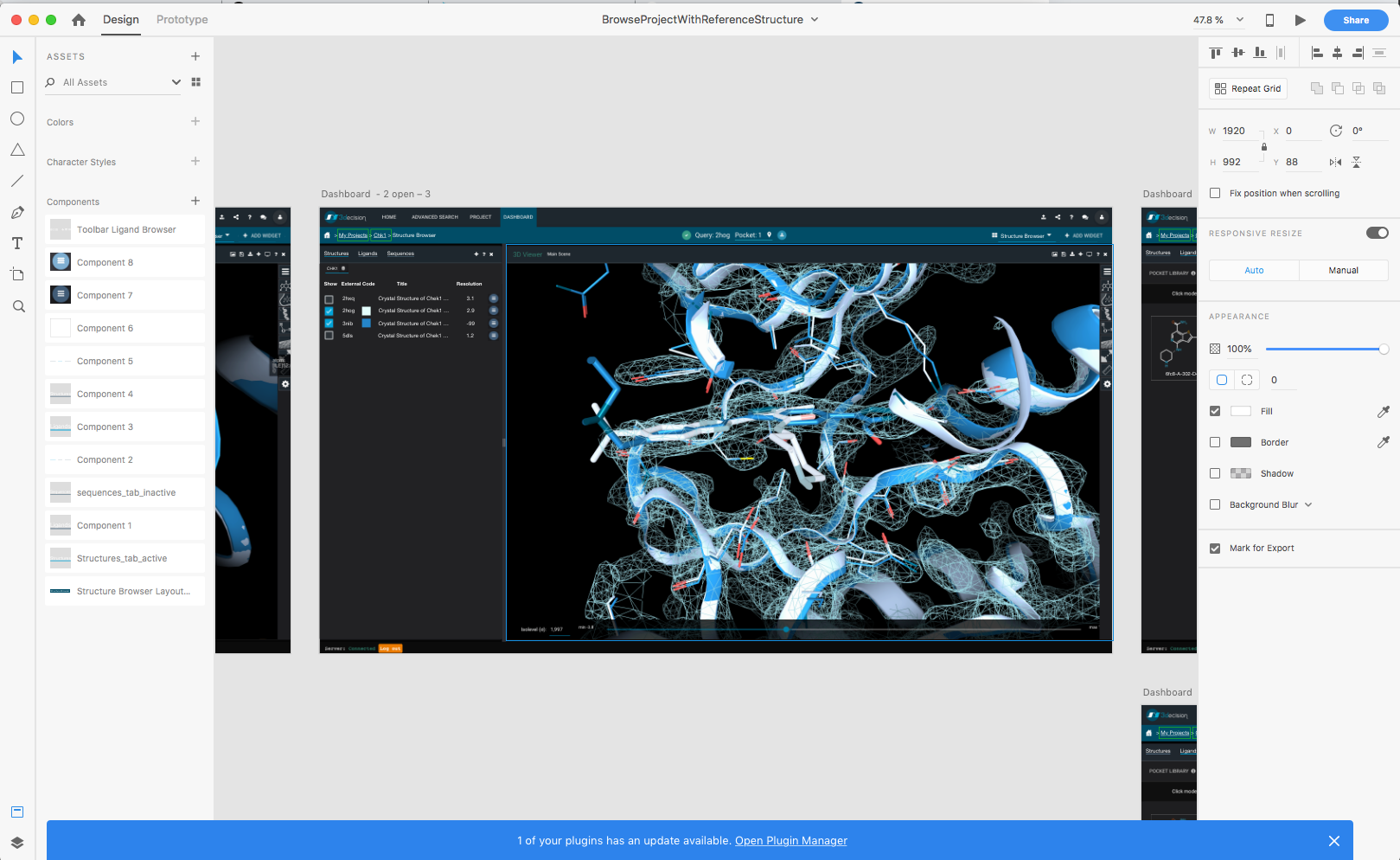Open the All Assets filter dropdown
Screen dimensions: 1400x860
[176, 82]
